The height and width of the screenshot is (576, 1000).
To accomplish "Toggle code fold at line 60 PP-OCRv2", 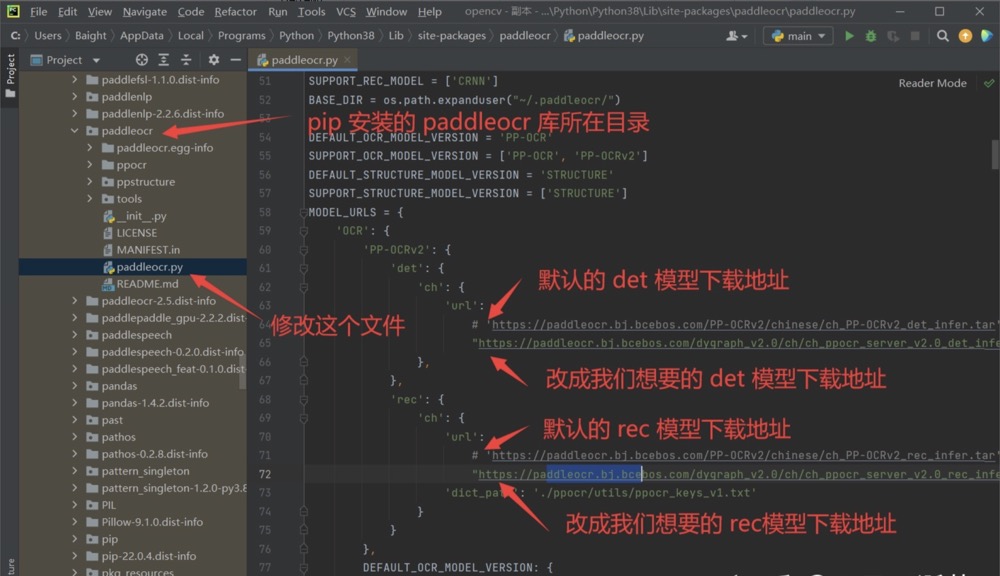I will tap(304, 250).
